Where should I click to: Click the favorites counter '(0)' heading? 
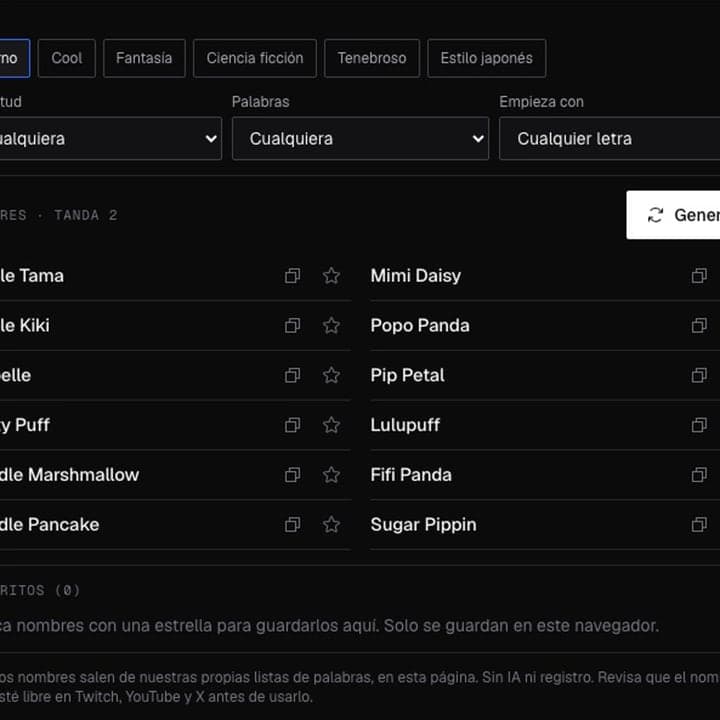(x=40, y=590)
